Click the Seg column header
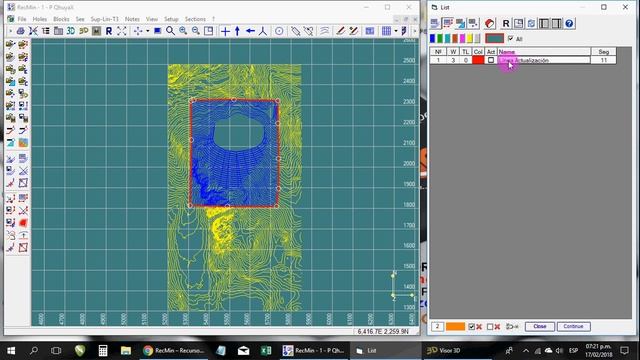640x360 pixels. [603, 52]
